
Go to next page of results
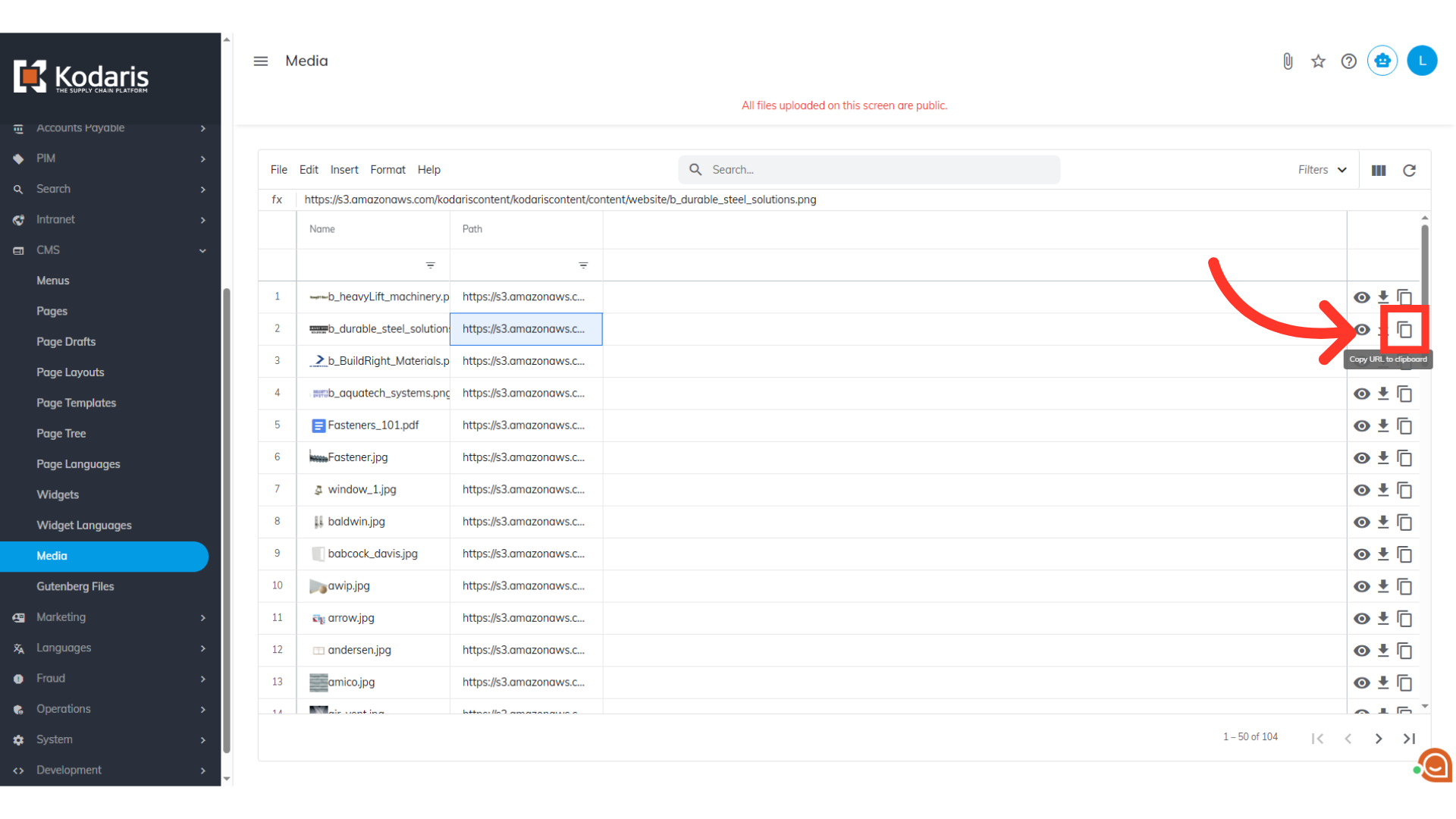pyautogui.click(x=1379, y=739)
